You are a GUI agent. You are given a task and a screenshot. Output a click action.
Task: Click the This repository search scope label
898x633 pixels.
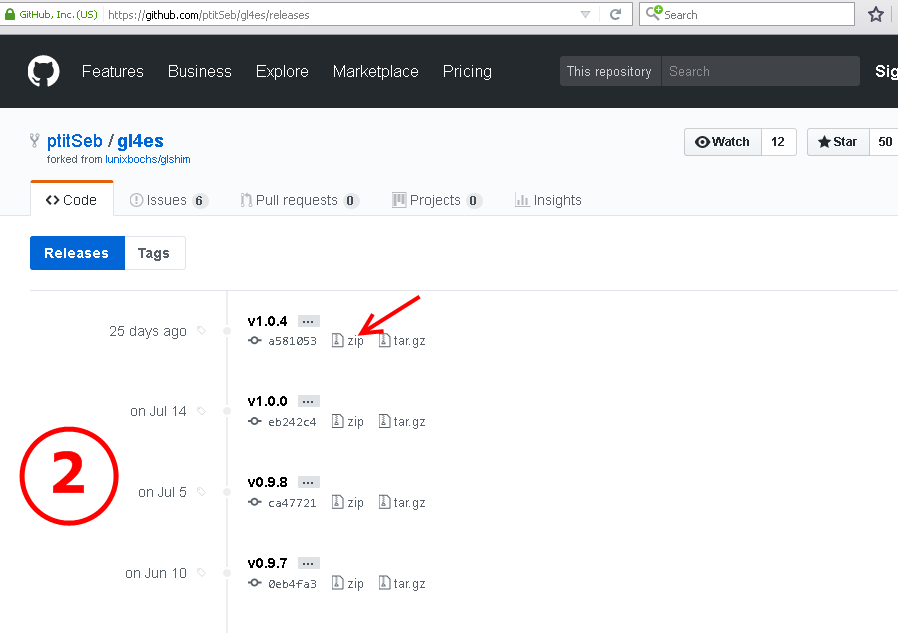point(610,71)
